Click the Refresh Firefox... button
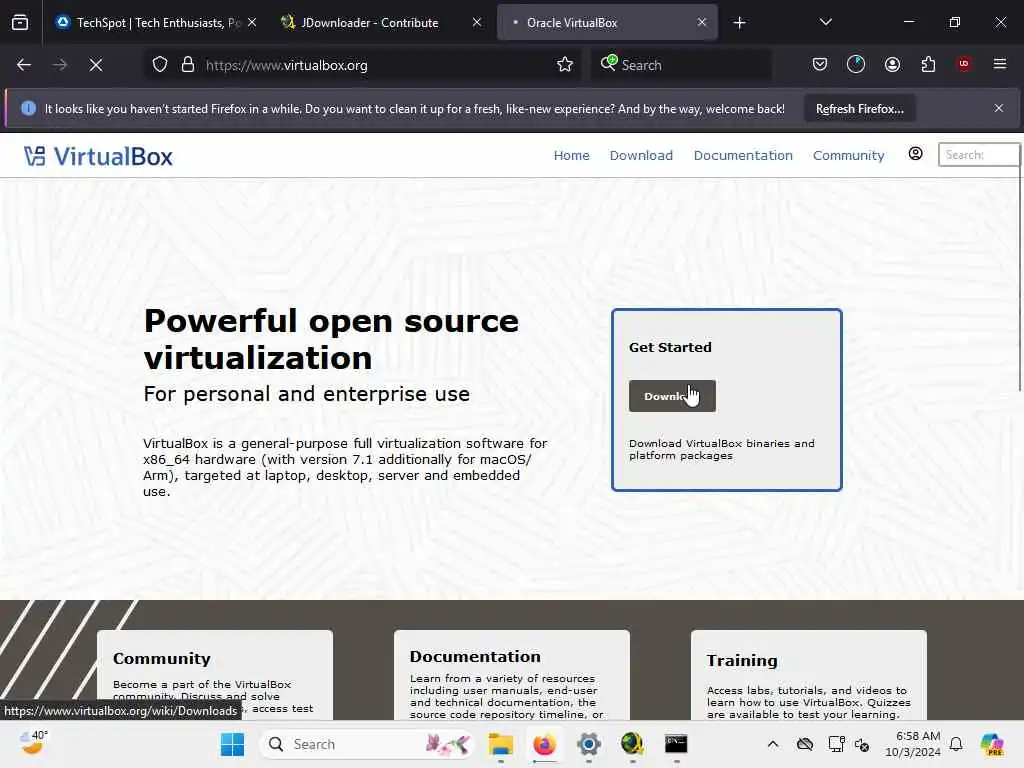1024x768 pixels. [x=859, y=108]
